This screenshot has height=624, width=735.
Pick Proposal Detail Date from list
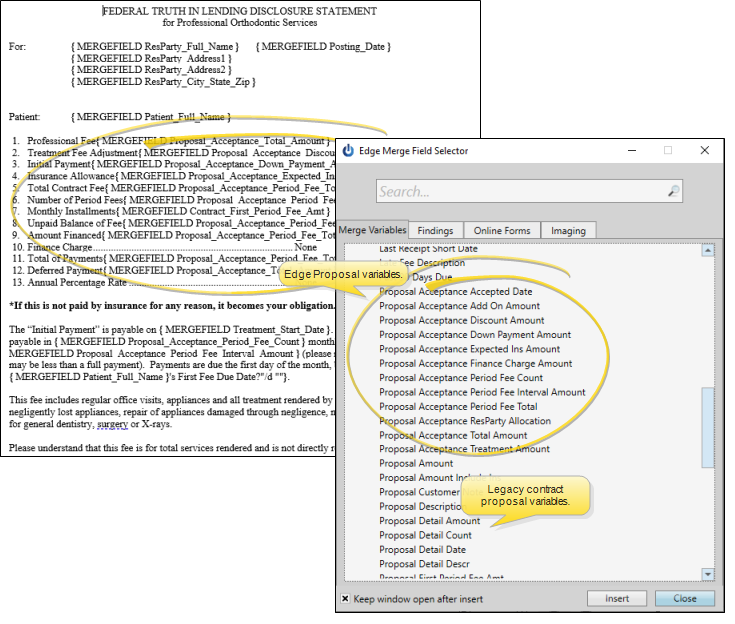click(422, 550)
